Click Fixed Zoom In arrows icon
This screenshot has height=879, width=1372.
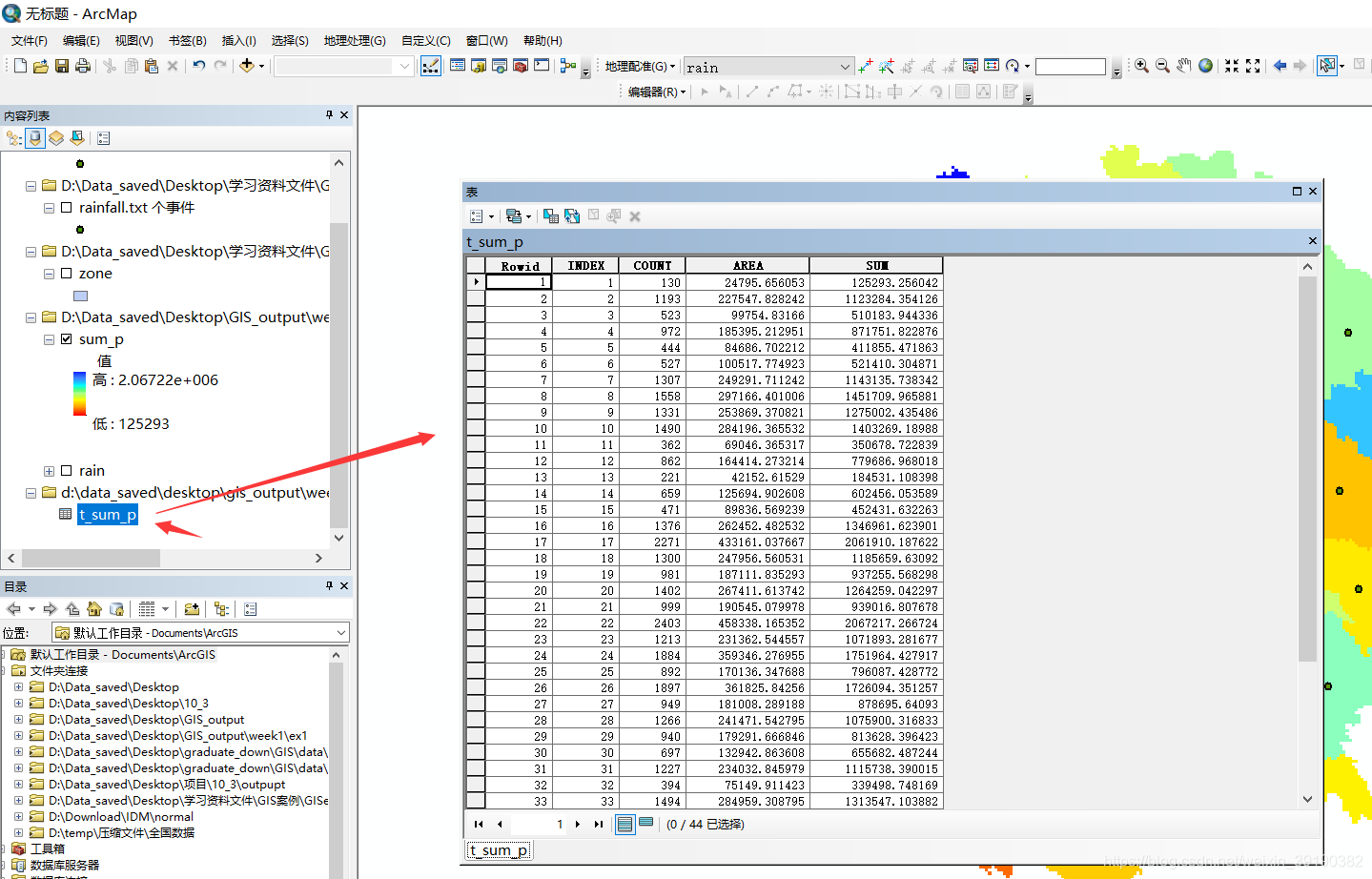click(x=1232, y=66)
